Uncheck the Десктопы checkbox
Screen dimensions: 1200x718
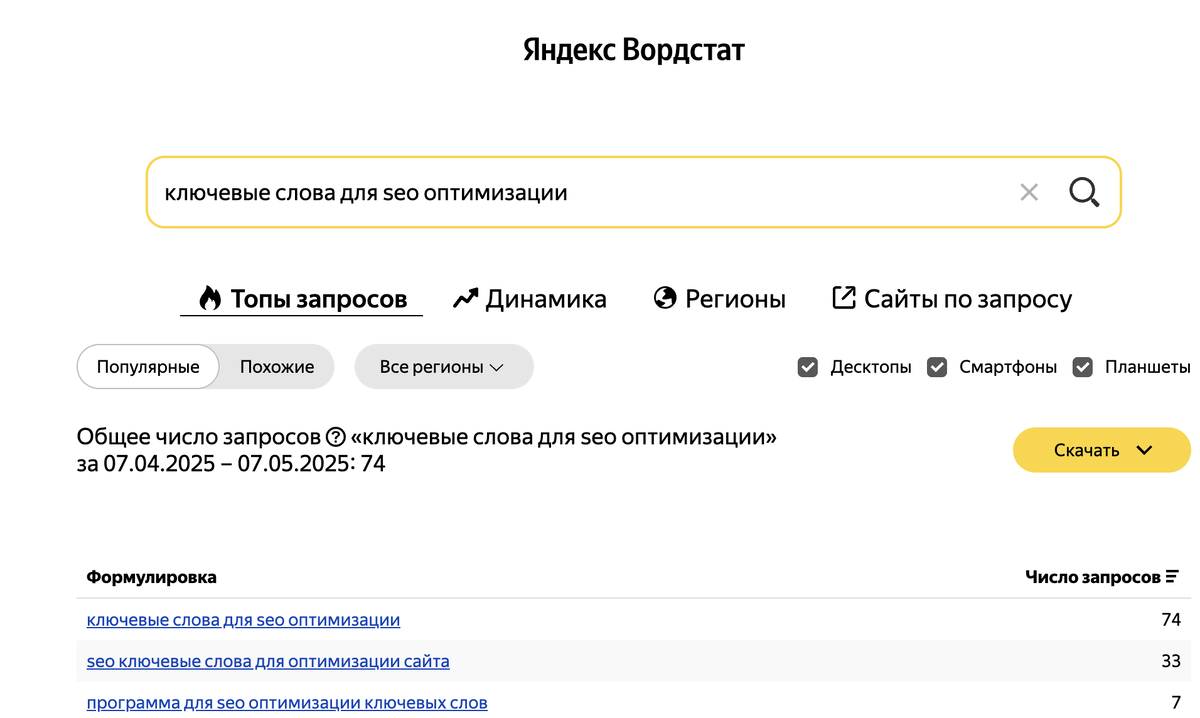tap(808, 367)
